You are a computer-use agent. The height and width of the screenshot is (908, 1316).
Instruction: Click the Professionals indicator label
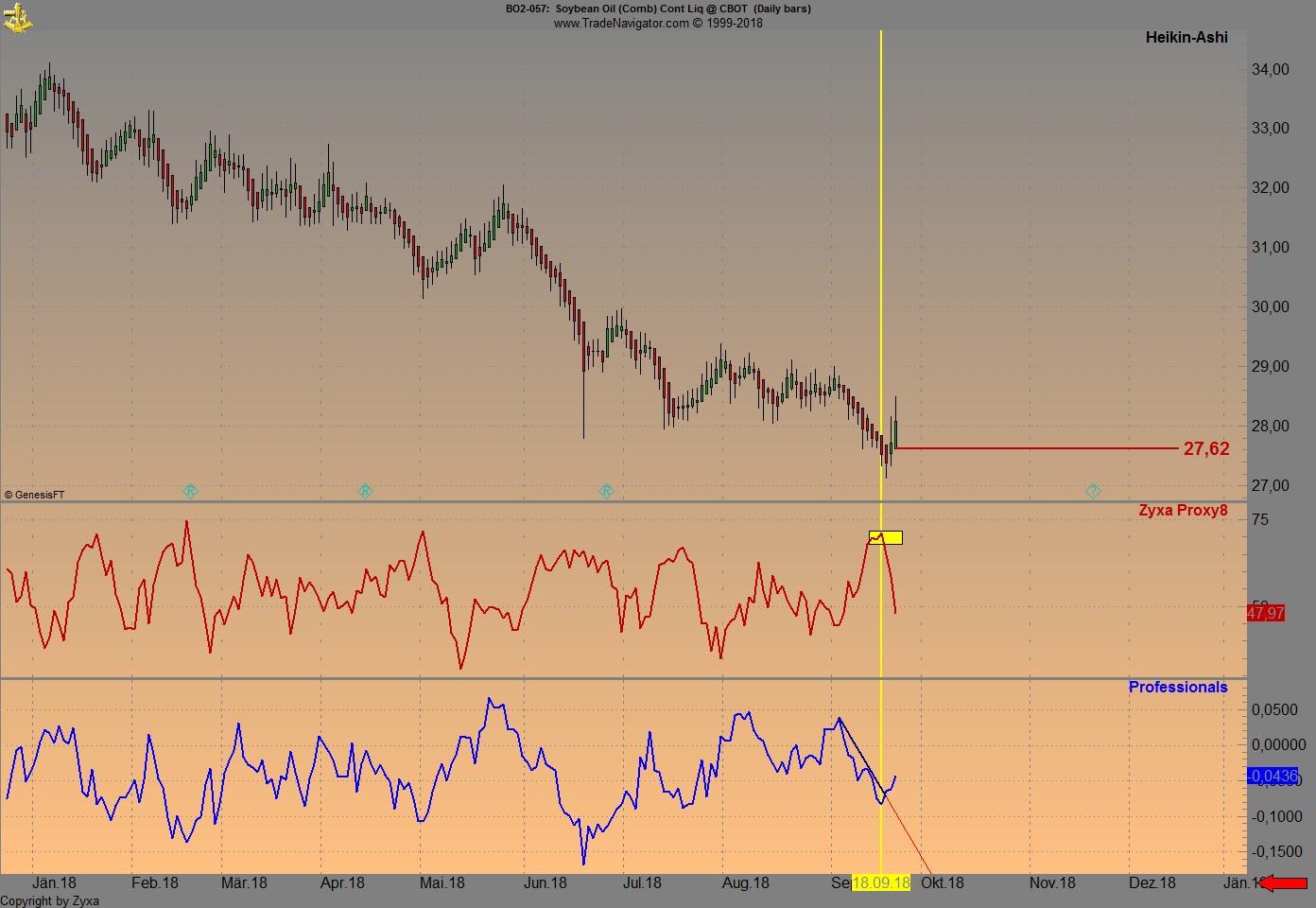point(1177,688)
